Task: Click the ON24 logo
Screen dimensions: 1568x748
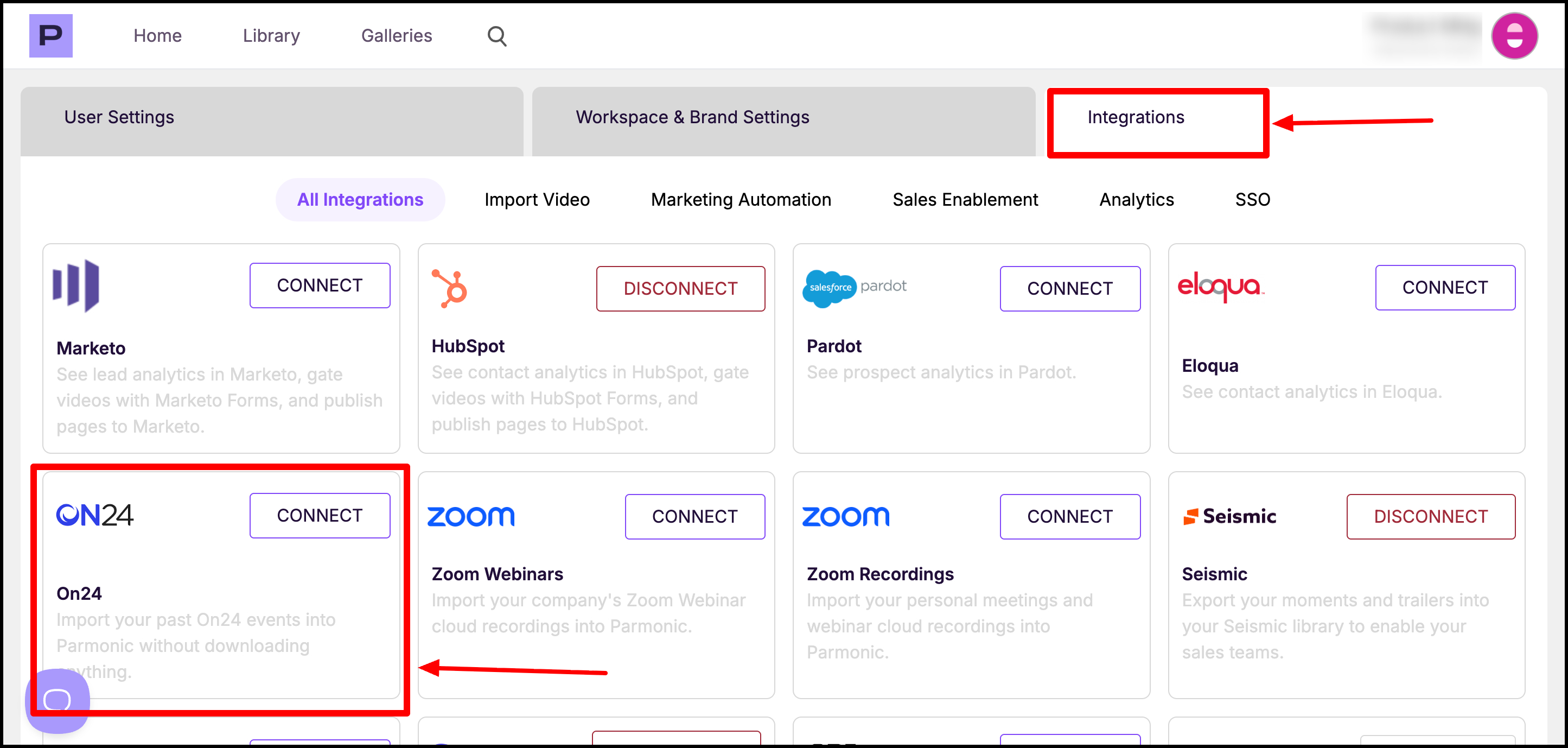Action: click(95, 515)
